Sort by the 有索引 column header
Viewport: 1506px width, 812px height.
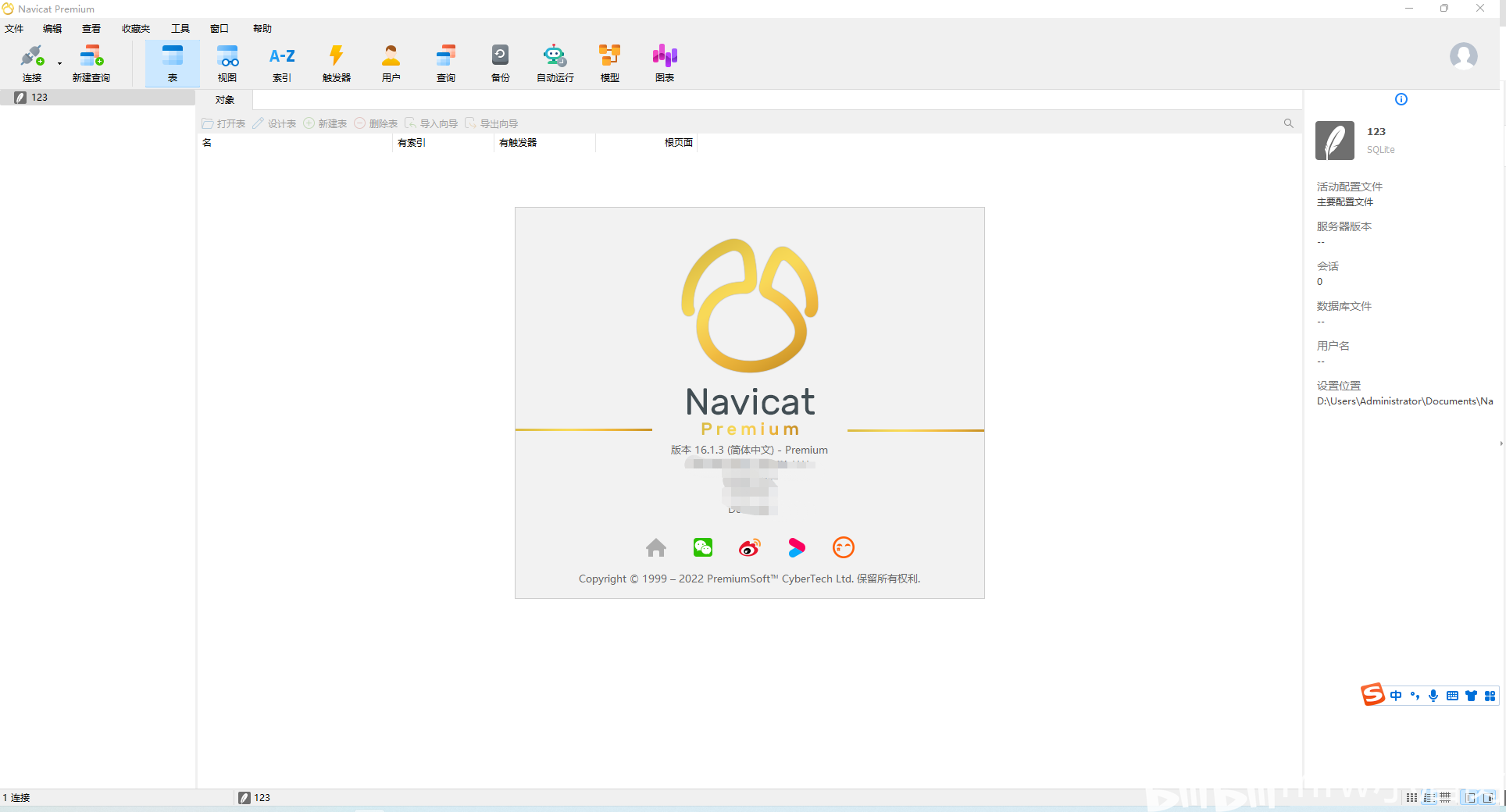pyautogui.click(x=443, y=143)
